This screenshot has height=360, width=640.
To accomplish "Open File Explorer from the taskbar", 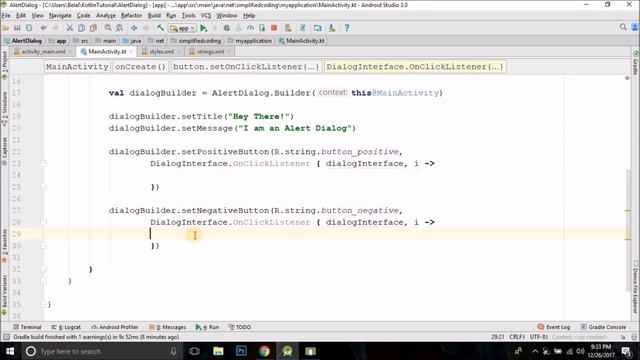I will click(218, 351).
